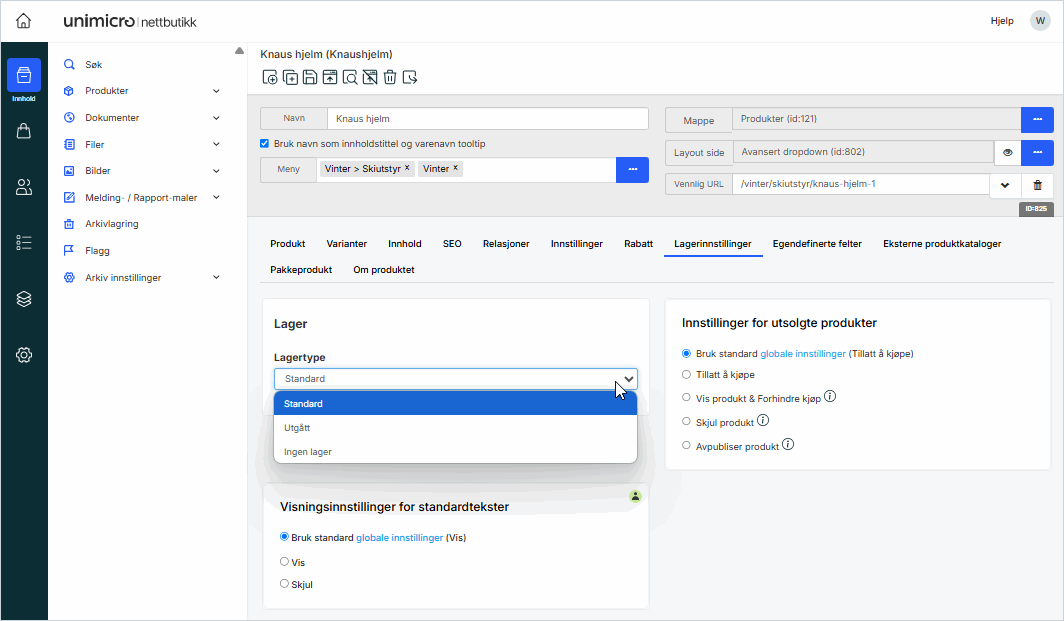Select the Innhold sidebar icon
This screenshot has width=1064, height=621.
[23, 75]
